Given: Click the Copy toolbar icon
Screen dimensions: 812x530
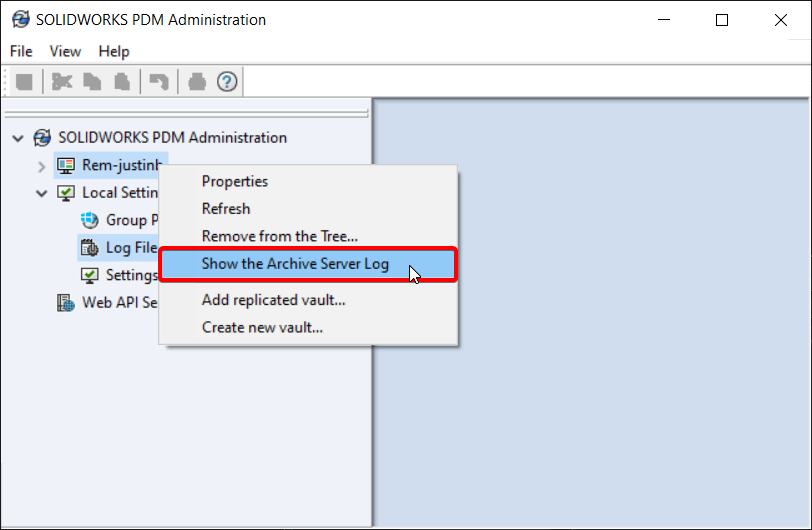Looking at the screenshot, I should (92, 82).
